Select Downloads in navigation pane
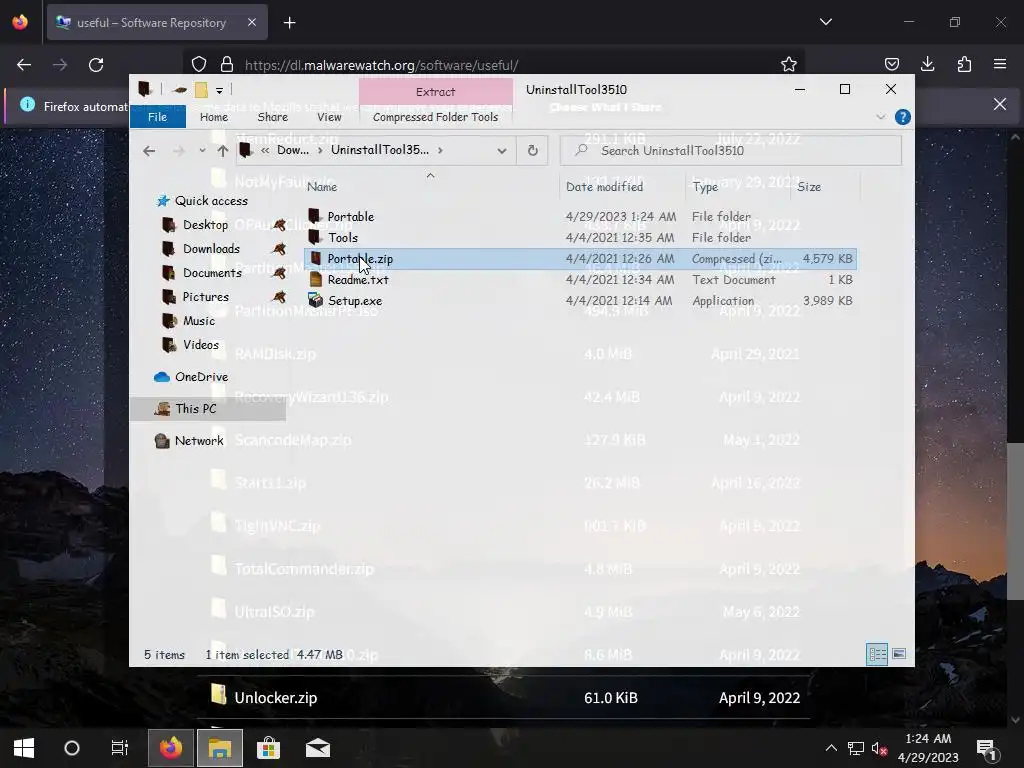 tap(211, 249)
